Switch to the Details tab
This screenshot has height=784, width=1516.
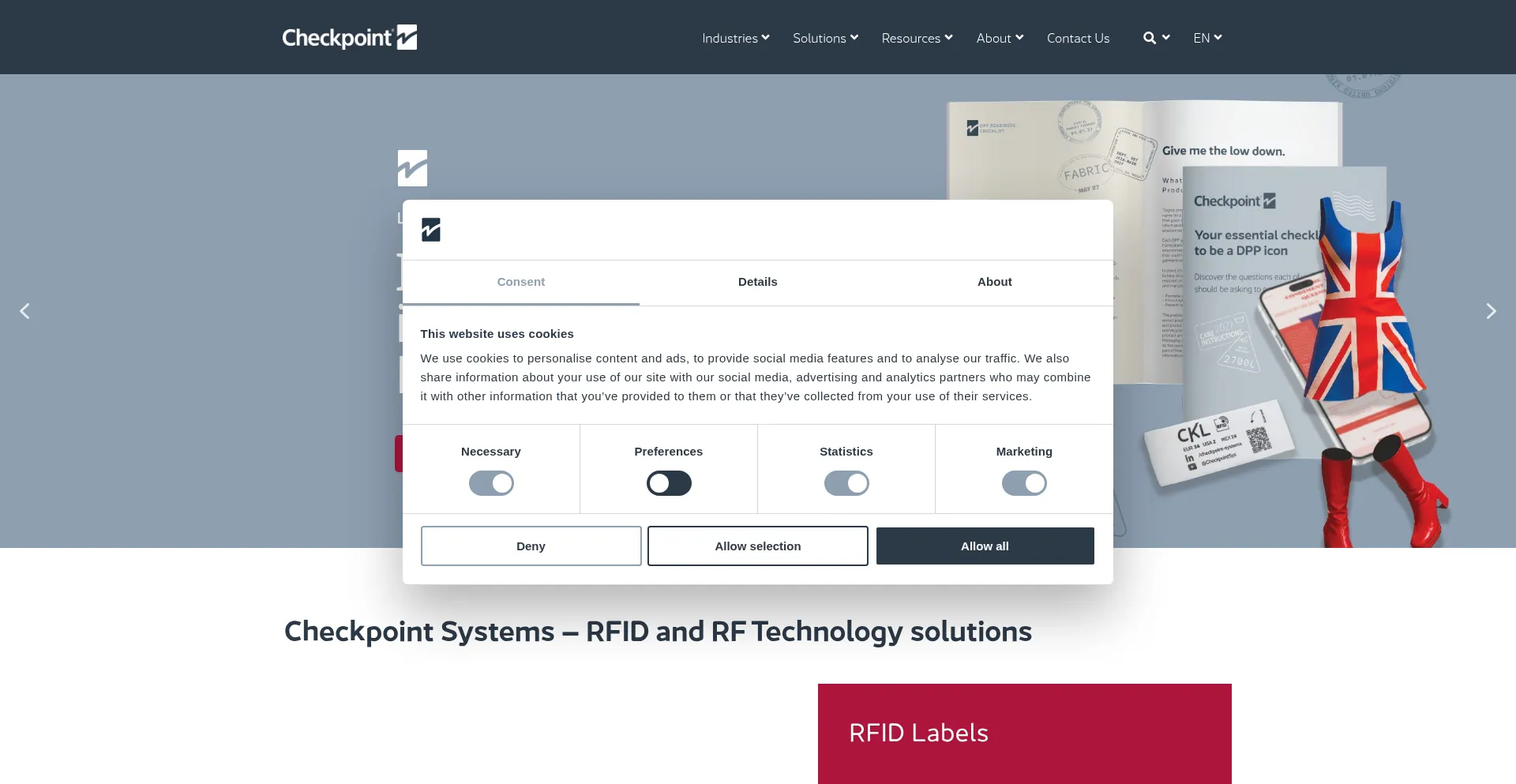coord(758,283)
